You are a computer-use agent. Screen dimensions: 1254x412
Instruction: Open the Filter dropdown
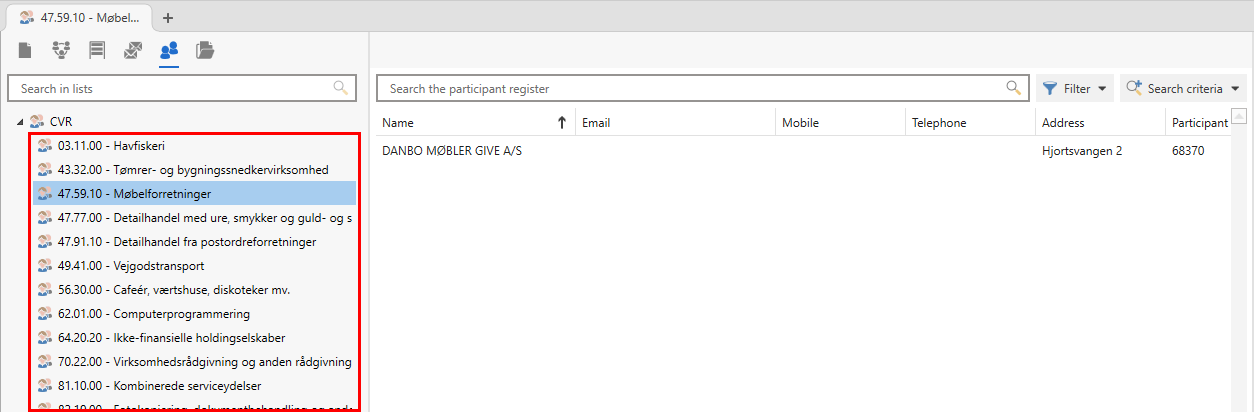pyautogui.click(x=1075, y=89)
